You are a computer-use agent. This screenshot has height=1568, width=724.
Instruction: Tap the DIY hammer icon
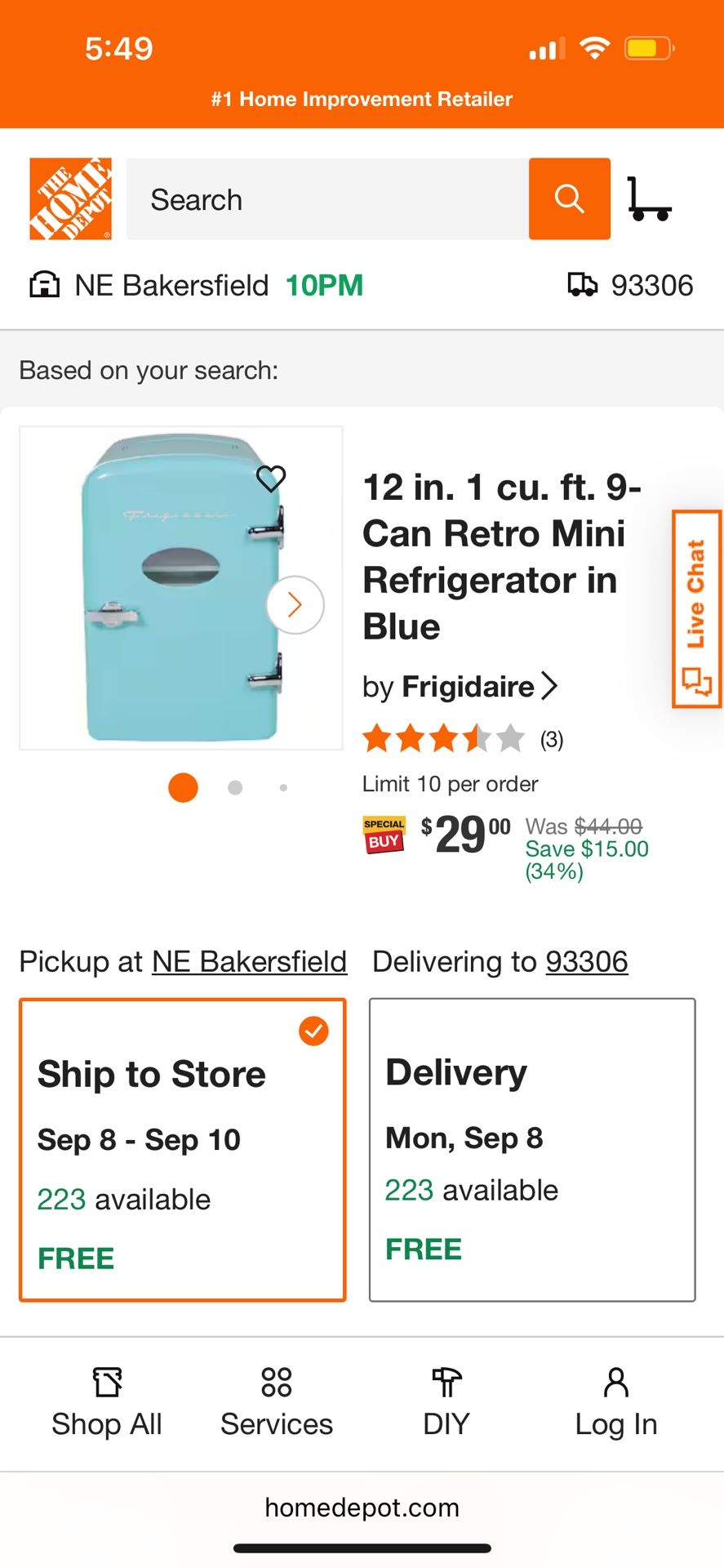click(x=446, y=1382)
